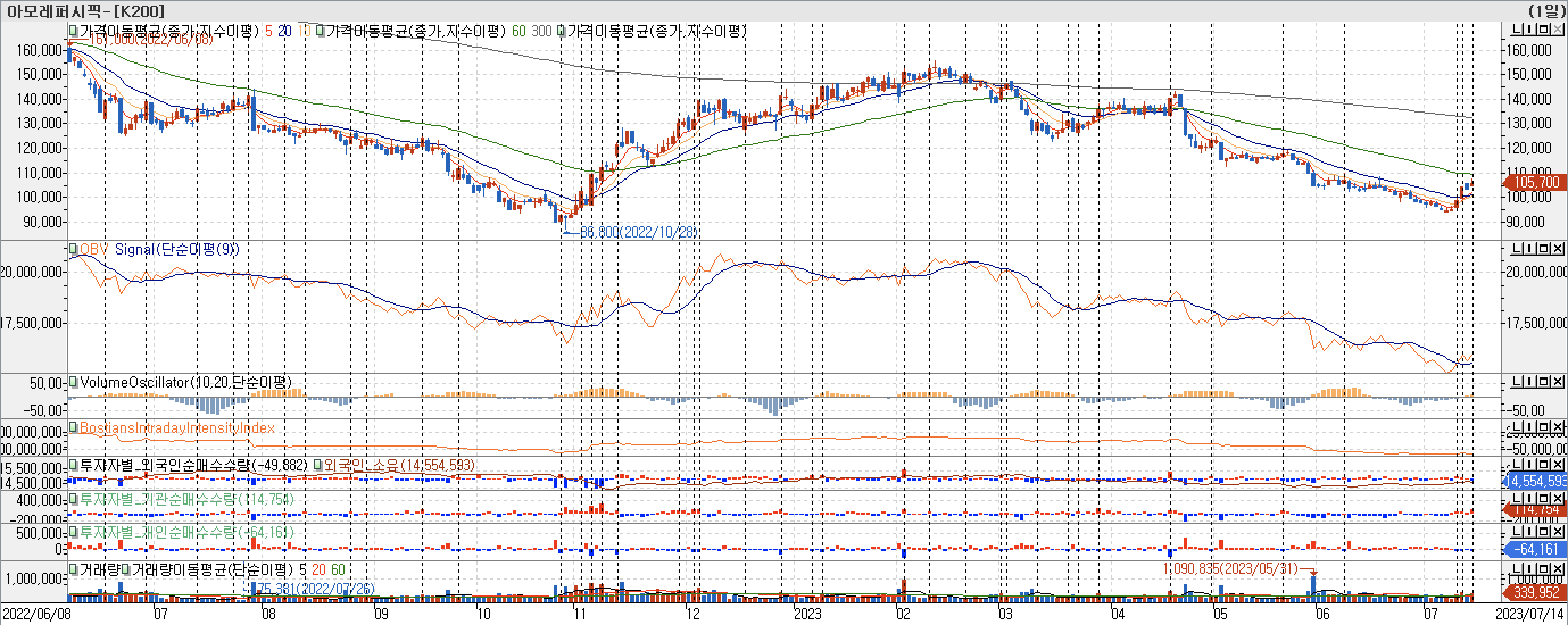Maximize the main price chart panel

click(x=1544, y=29)
